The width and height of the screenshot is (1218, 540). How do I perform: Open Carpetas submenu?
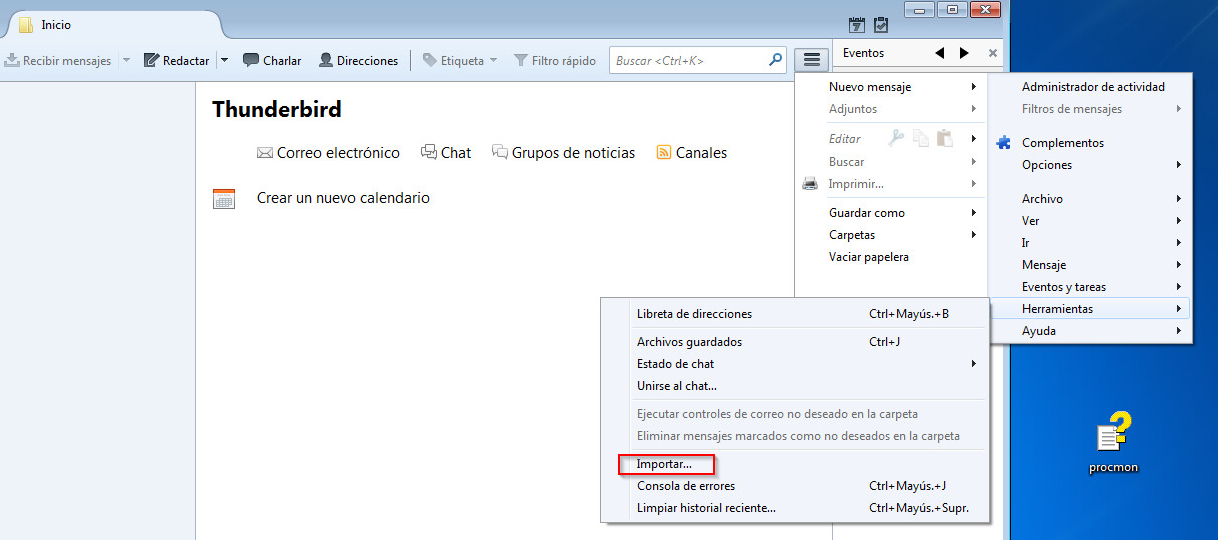(x=890, y=235)
